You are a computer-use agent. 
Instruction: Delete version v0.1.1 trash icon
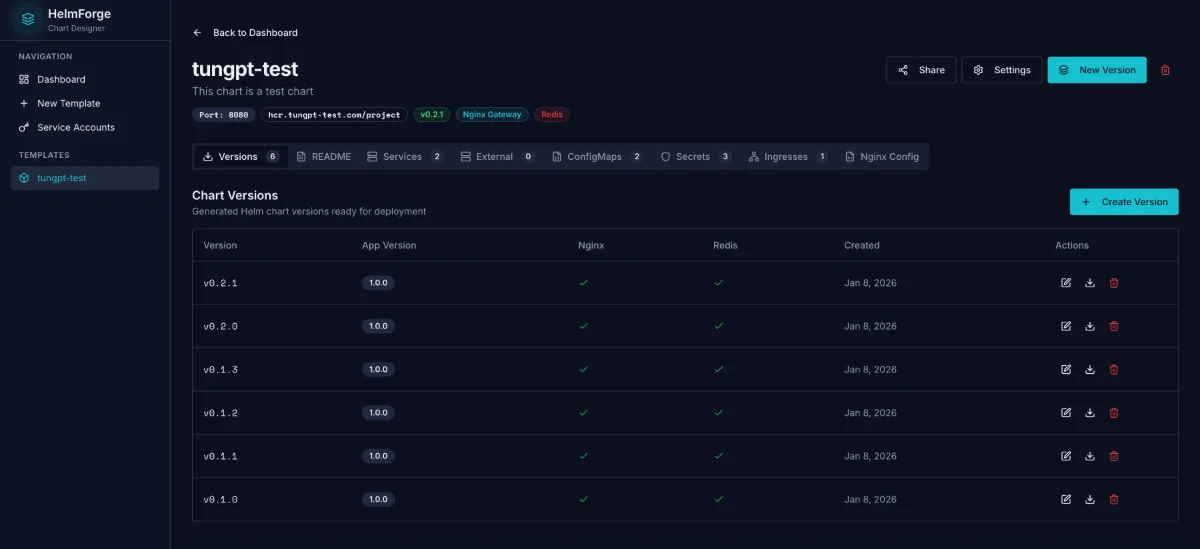click(1114, 456)
